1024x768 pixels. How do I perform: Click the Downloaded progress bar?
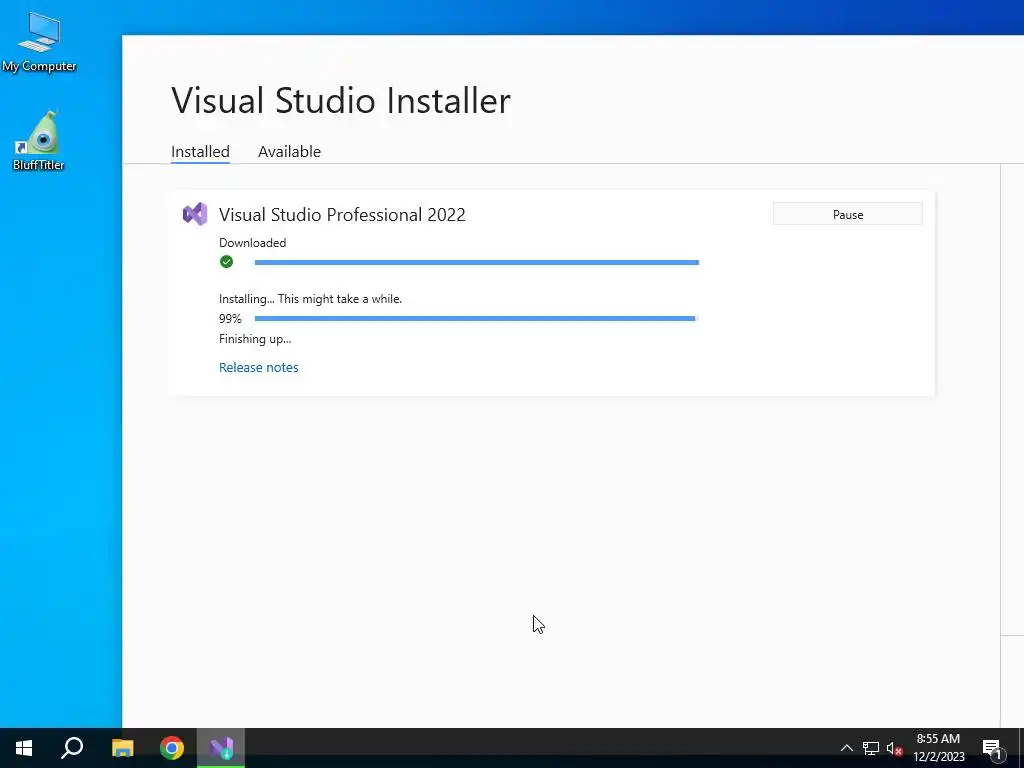coord(477,263)
